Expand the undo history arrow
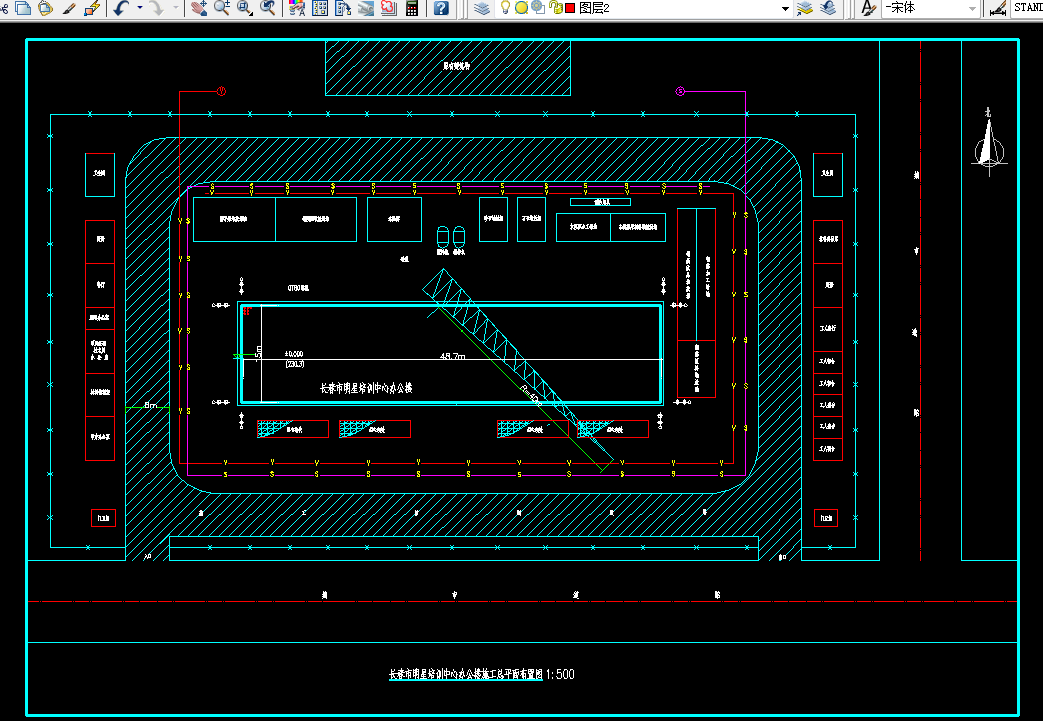 pyautogui.click(x=140, y=8)
